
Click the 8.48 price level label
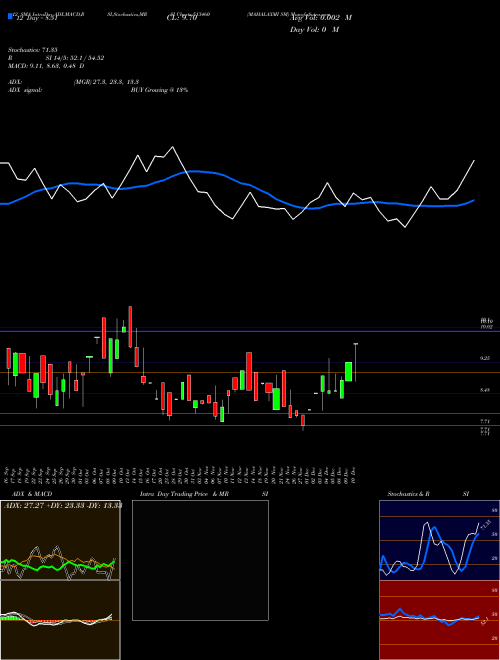(486, 390)
